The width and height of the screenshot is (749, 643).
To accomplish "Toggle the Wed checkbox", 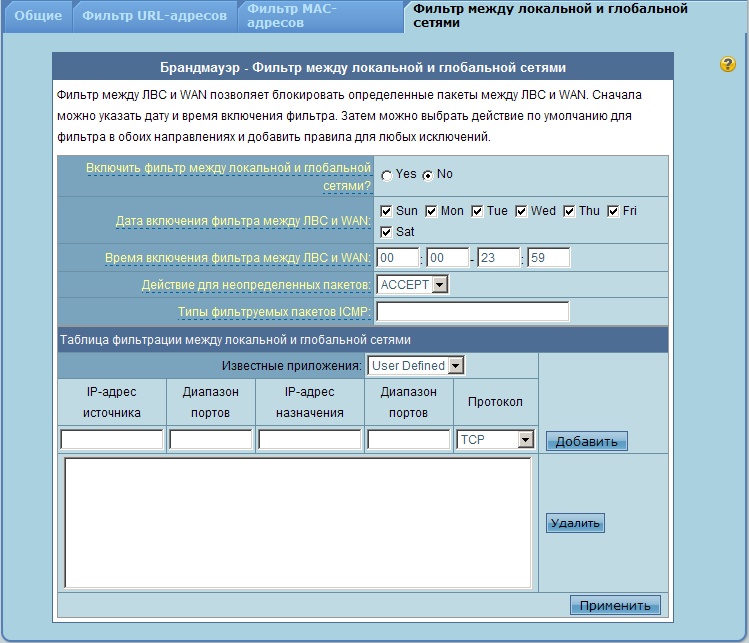I will coord(521,211).
